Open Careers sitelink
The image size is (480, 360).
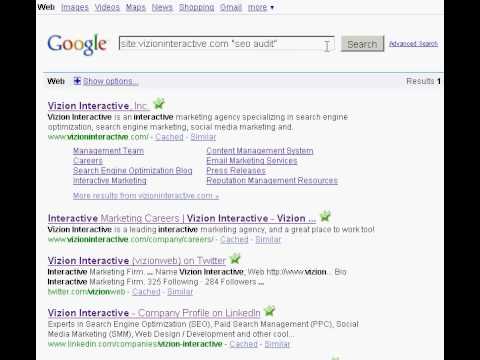pyautogui.click(x=88, y=161)
